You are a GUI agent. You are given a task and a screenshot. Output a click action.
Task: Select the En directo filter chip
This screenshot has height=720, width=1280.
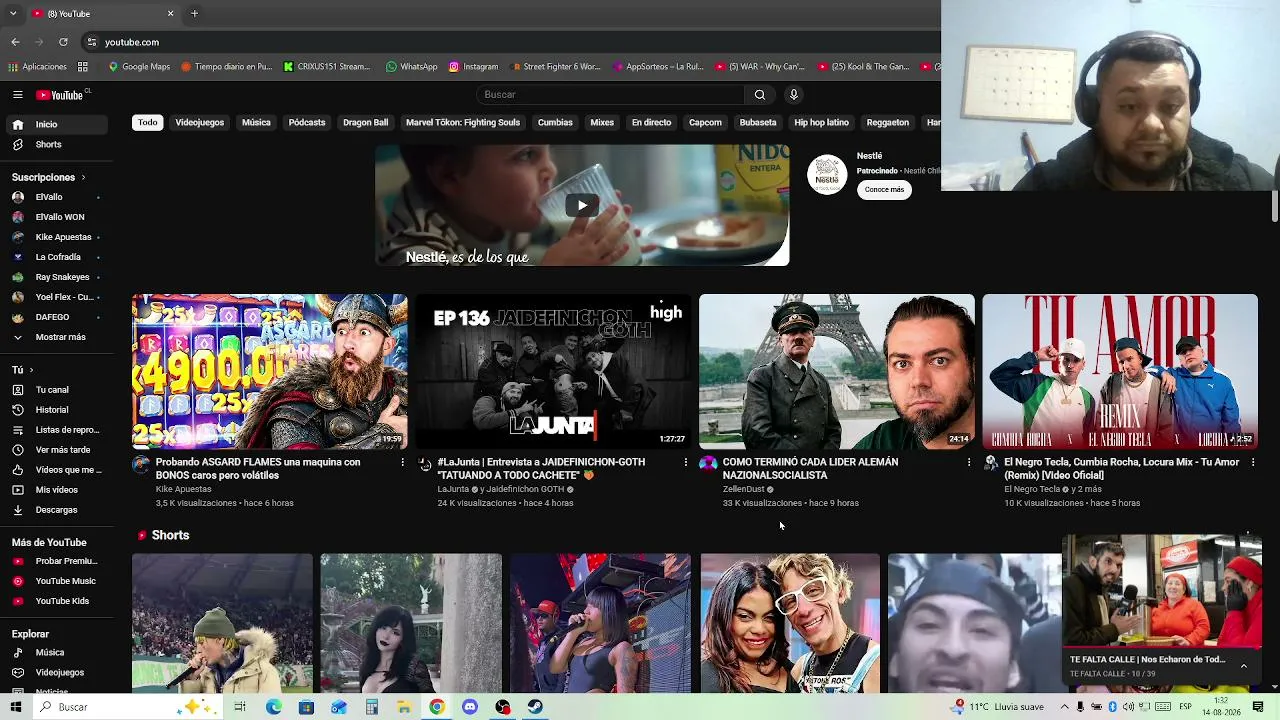click(651, 123)
